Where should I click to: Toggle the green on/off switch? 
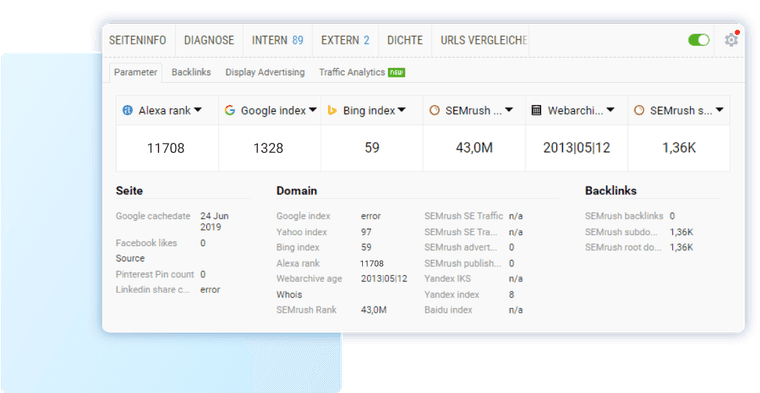pyautogui.click(x=698, y=40)
